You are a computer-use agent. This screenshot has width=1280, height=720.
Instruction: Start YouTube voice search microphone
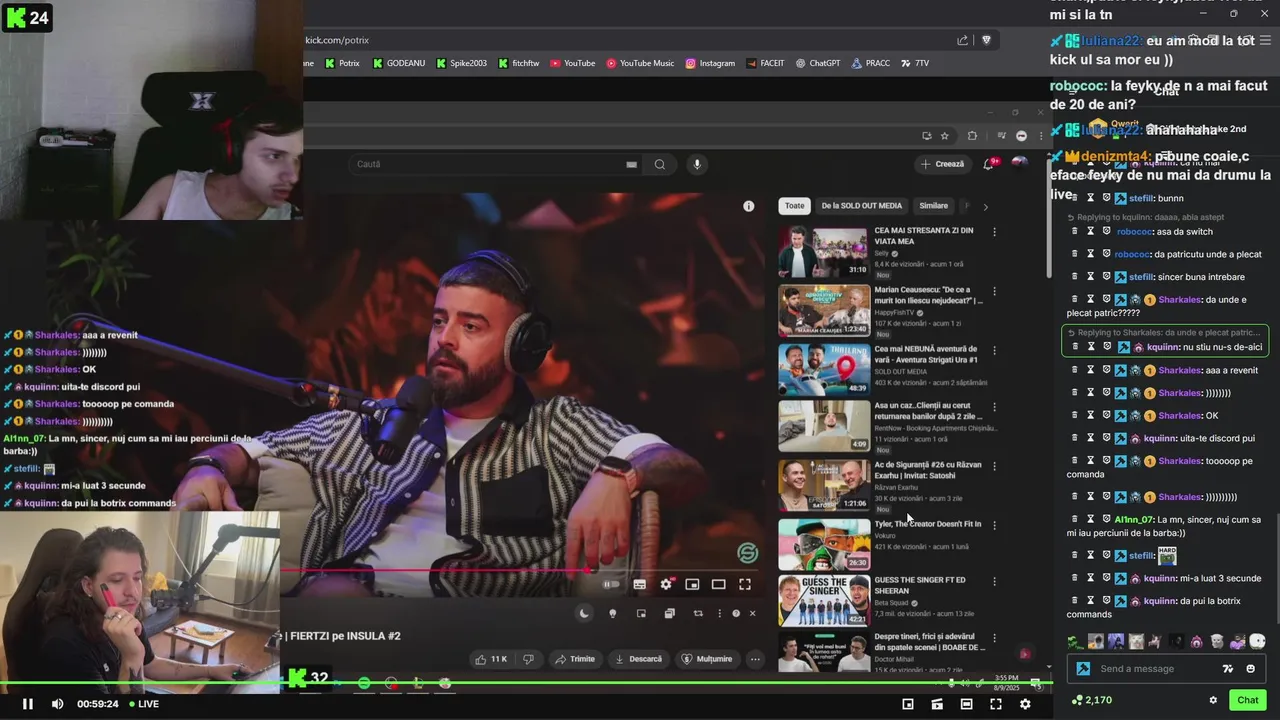coord(697,164)
